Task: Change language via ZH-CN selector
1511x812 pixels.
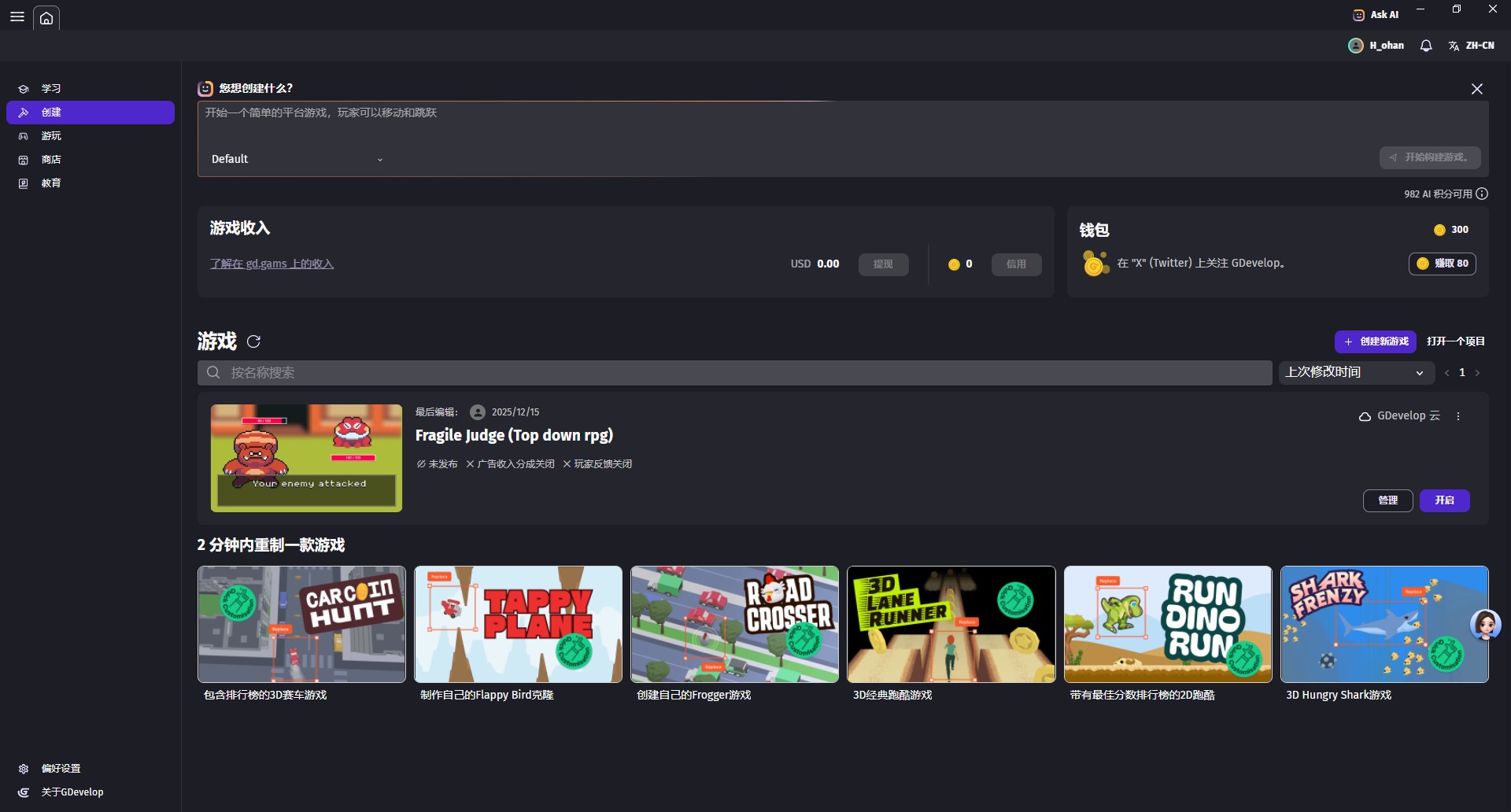Action: click(1471, 46)
